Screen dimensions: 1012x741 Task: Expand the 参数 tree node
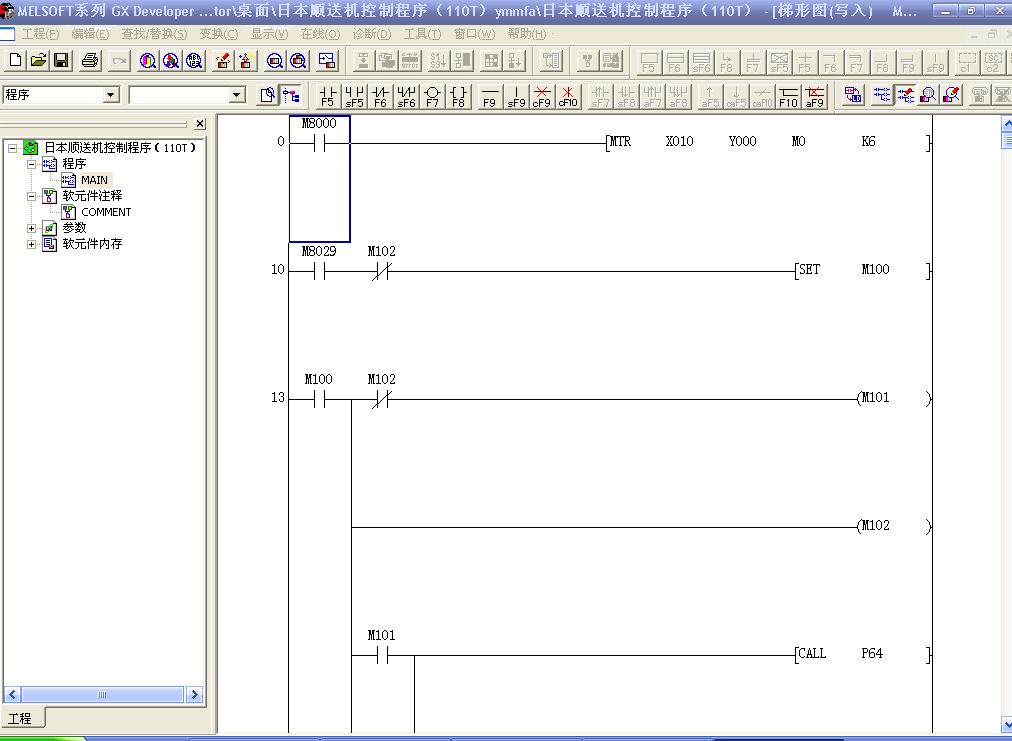tap(32, 228)
